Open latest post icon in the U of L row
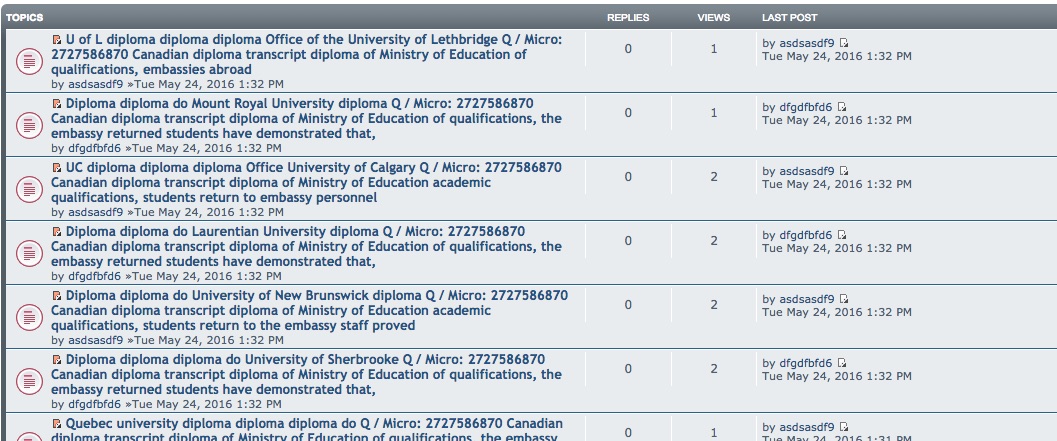Screen dimensions: 1057x441 [845, 43]
